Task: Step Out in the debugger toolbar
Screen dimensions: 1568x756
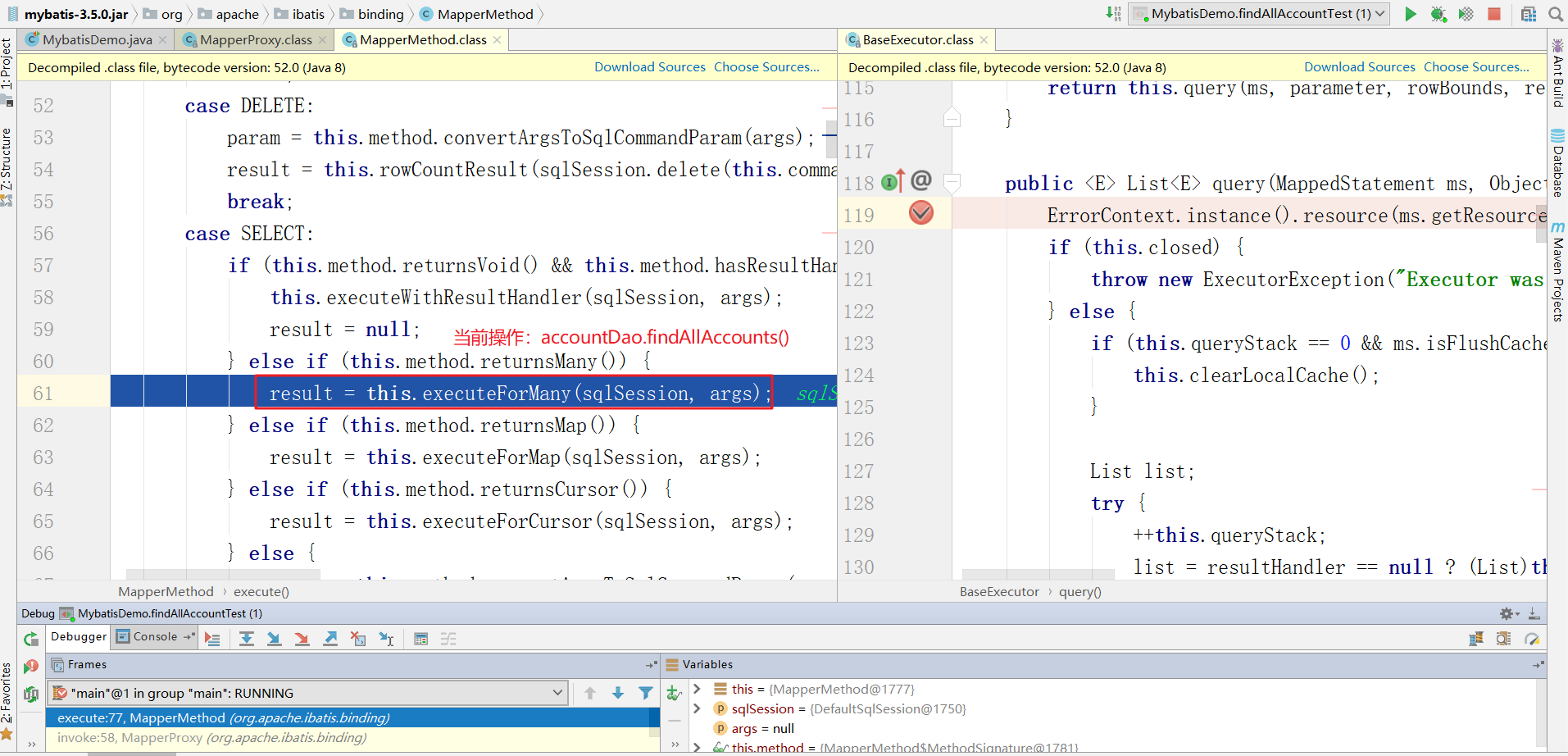Action: click(330, 640)
